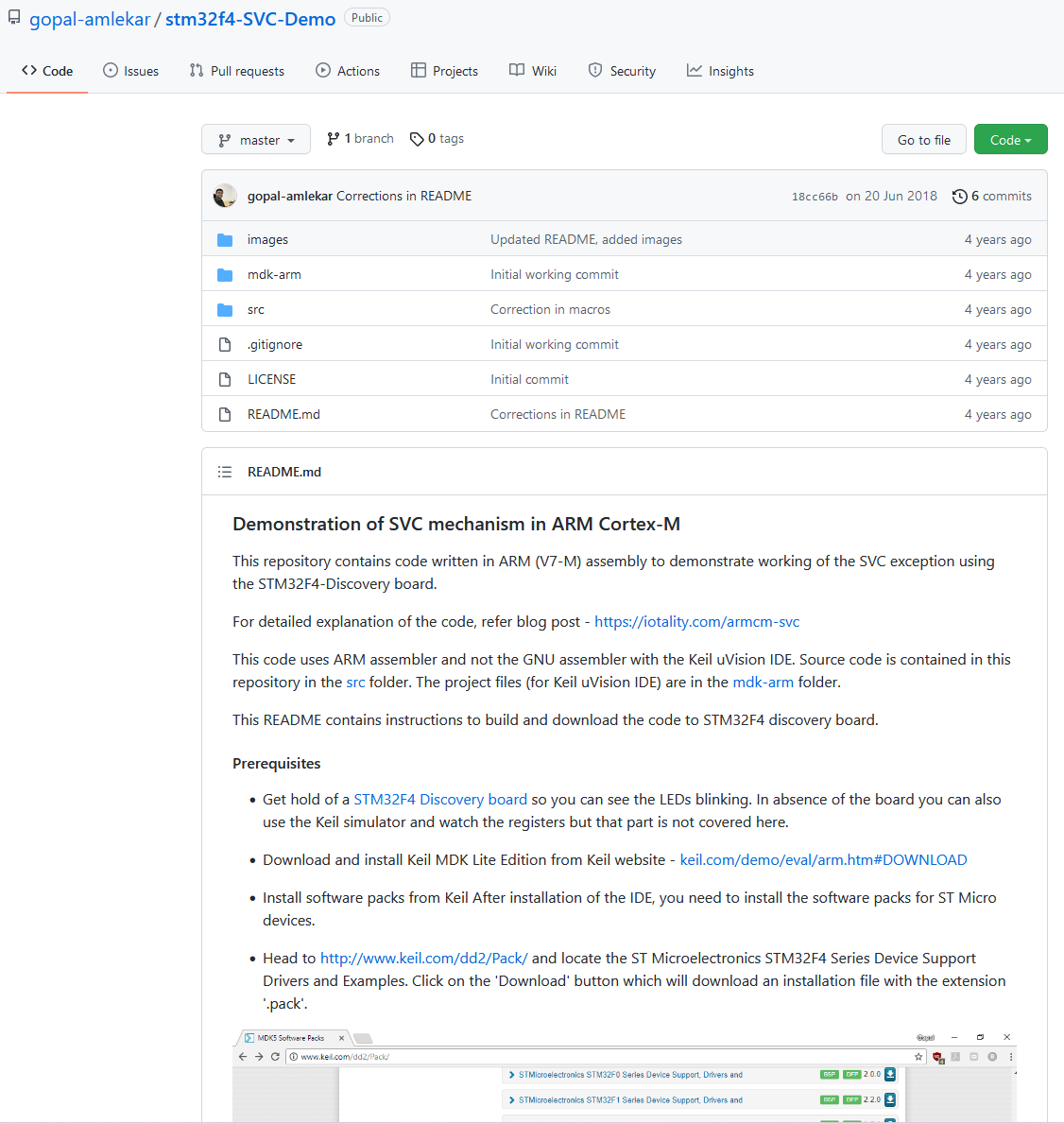Screen dimensions: 1064x1124
Task: Show the Insights tab
Action: point(720,71)
